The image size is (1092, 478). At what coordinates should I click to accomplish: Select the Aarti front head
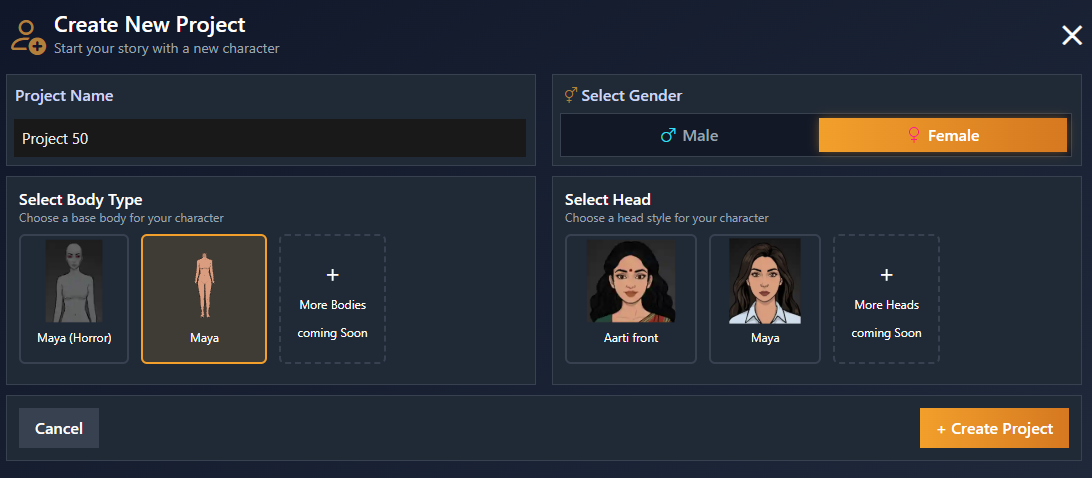[631, 299]
